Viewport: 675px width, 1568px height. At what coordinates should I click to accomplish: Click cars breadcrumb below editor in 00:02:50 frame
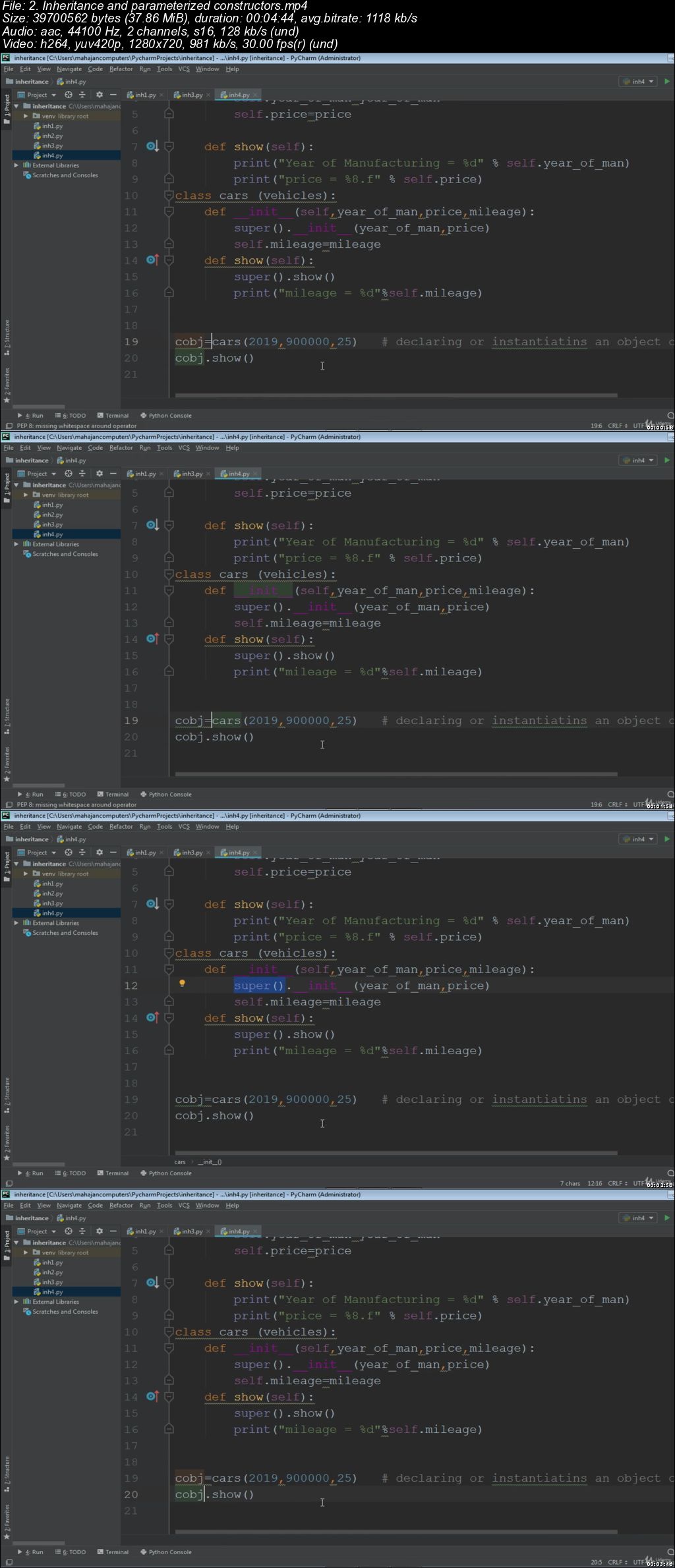(x=180, y=1162)
